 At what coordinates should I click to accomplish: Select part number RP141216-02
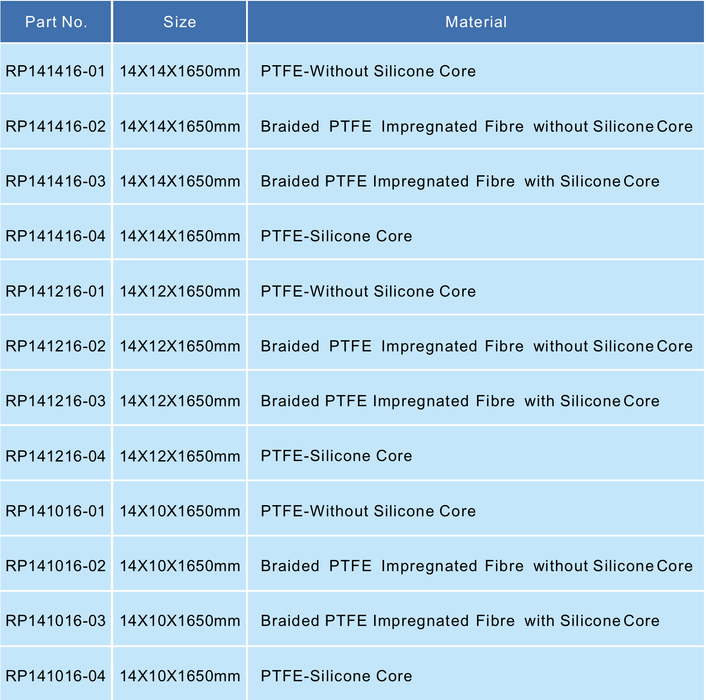(56, 347)
